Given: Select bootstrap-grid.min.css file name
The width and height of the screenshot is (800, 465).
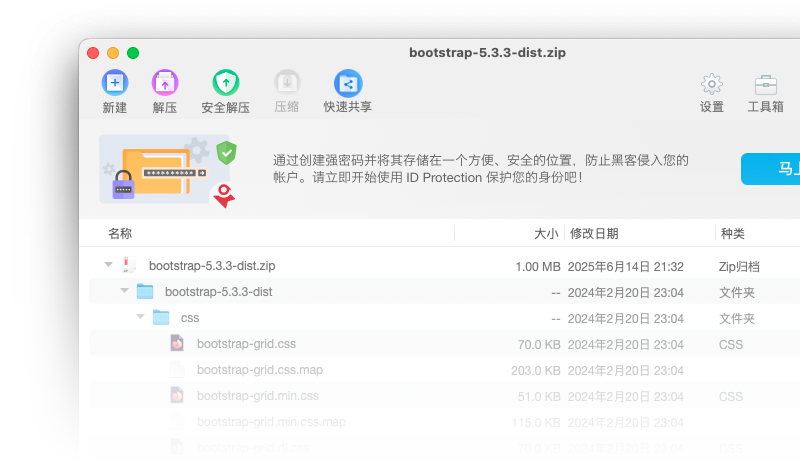Looking at the screenshot, I should pyautogui.click(x=258, y=396).
